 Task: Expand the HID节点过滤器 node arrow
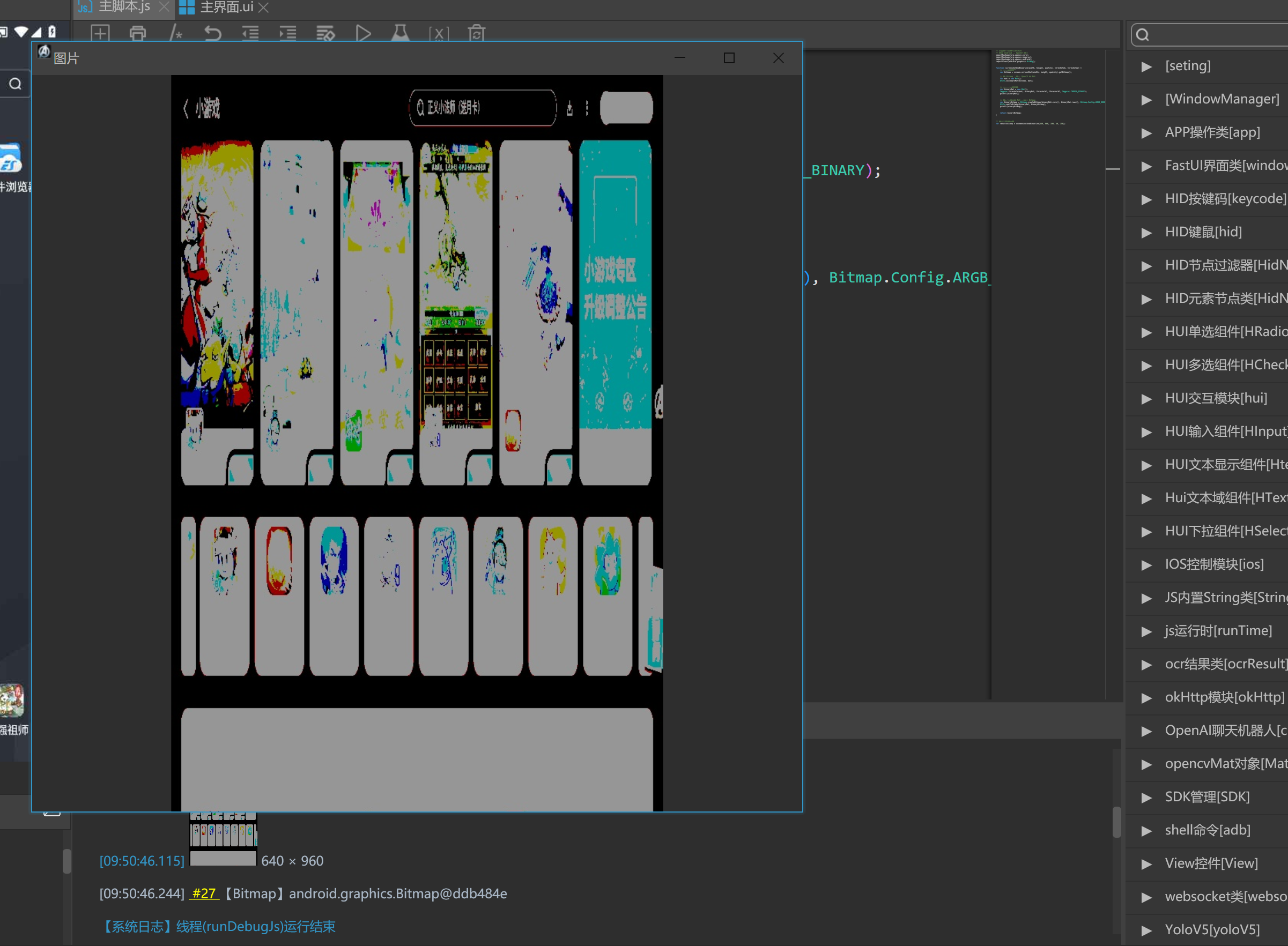point(1146,266)
